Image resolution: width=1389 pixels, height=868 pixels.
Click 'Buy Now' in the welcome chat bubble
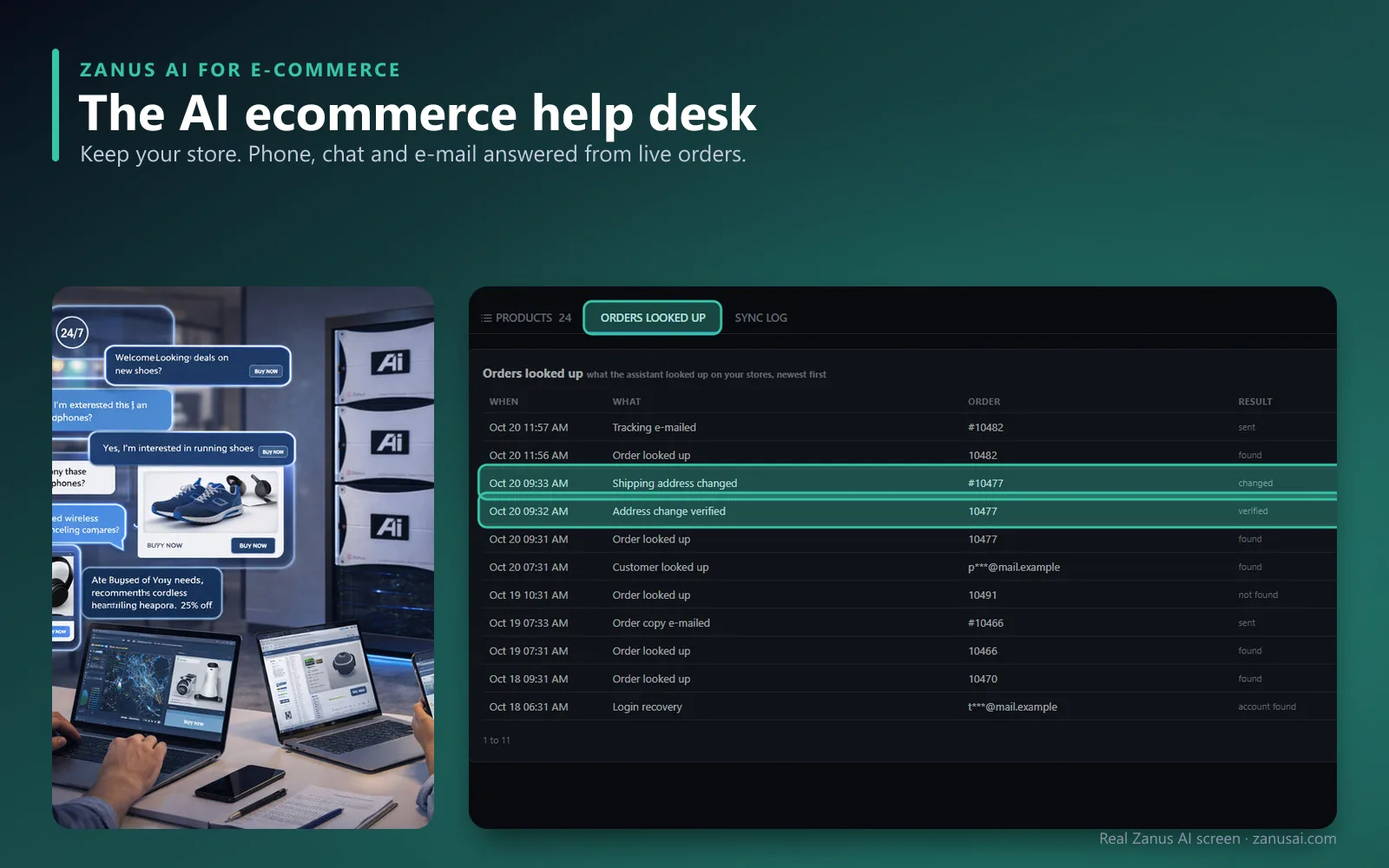click(x=266, y=371)
